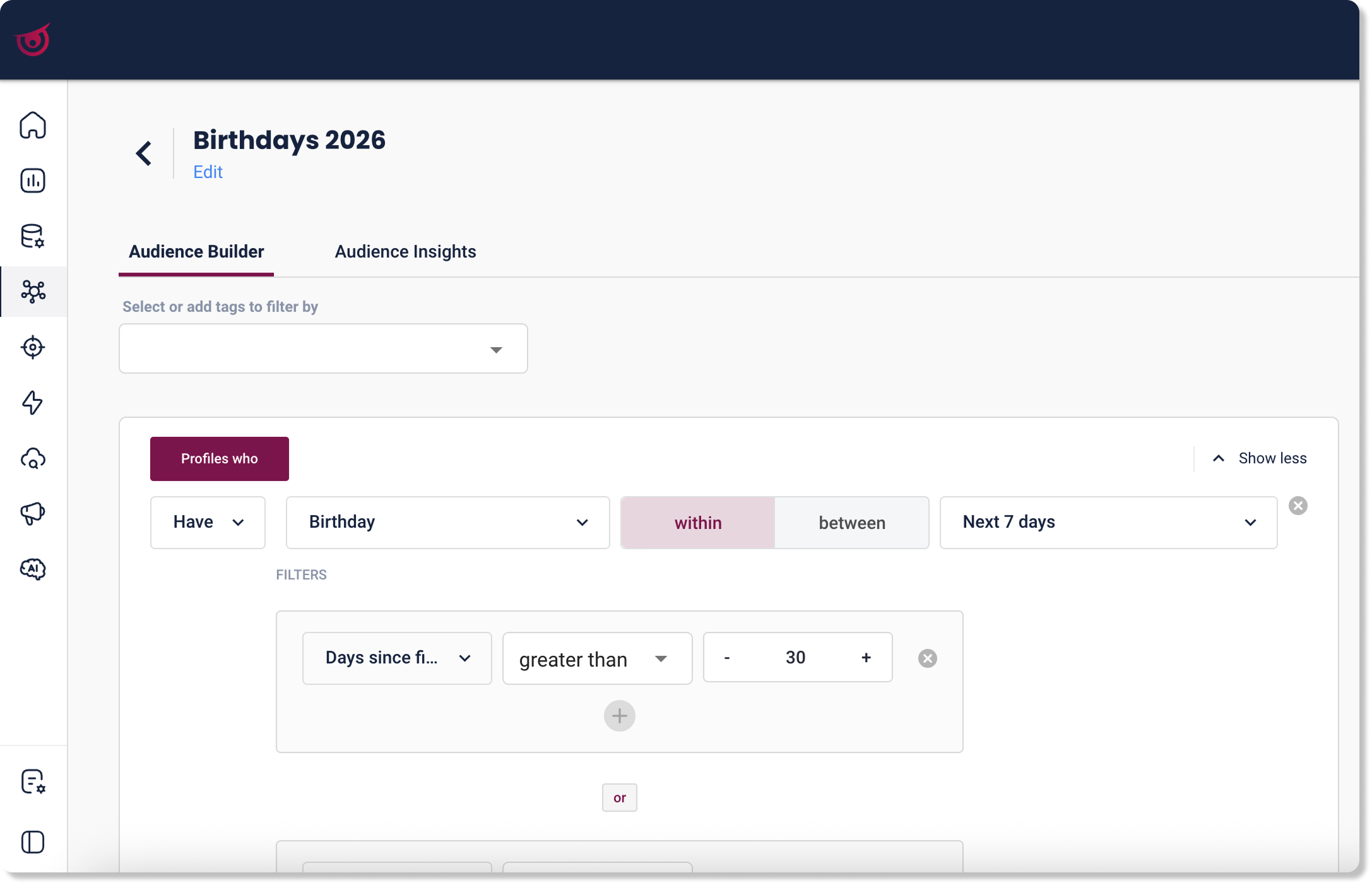This screenshot has width=1372, height=885.
Task: Click the Show less button
Action: click(1260, 458)
